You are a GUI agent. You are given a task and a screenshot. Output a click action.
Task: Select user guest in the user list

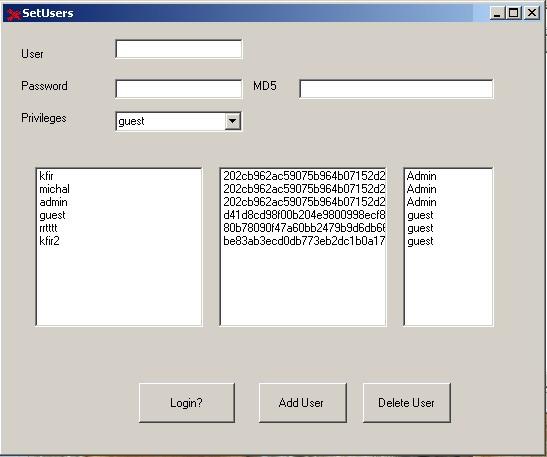pyautogui.click(x=119, y=215)
